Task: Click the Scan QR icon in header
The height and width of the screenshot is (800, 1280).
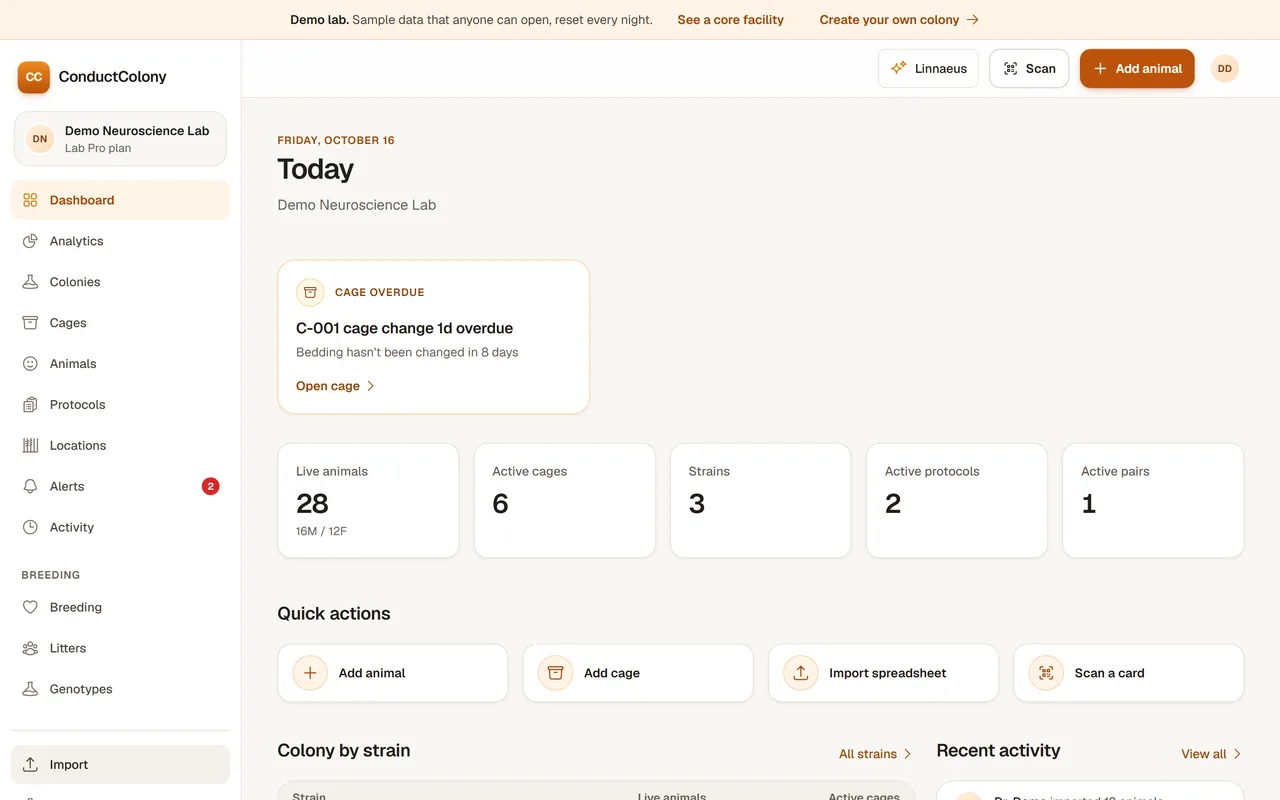Action: tap(1011, 69)
